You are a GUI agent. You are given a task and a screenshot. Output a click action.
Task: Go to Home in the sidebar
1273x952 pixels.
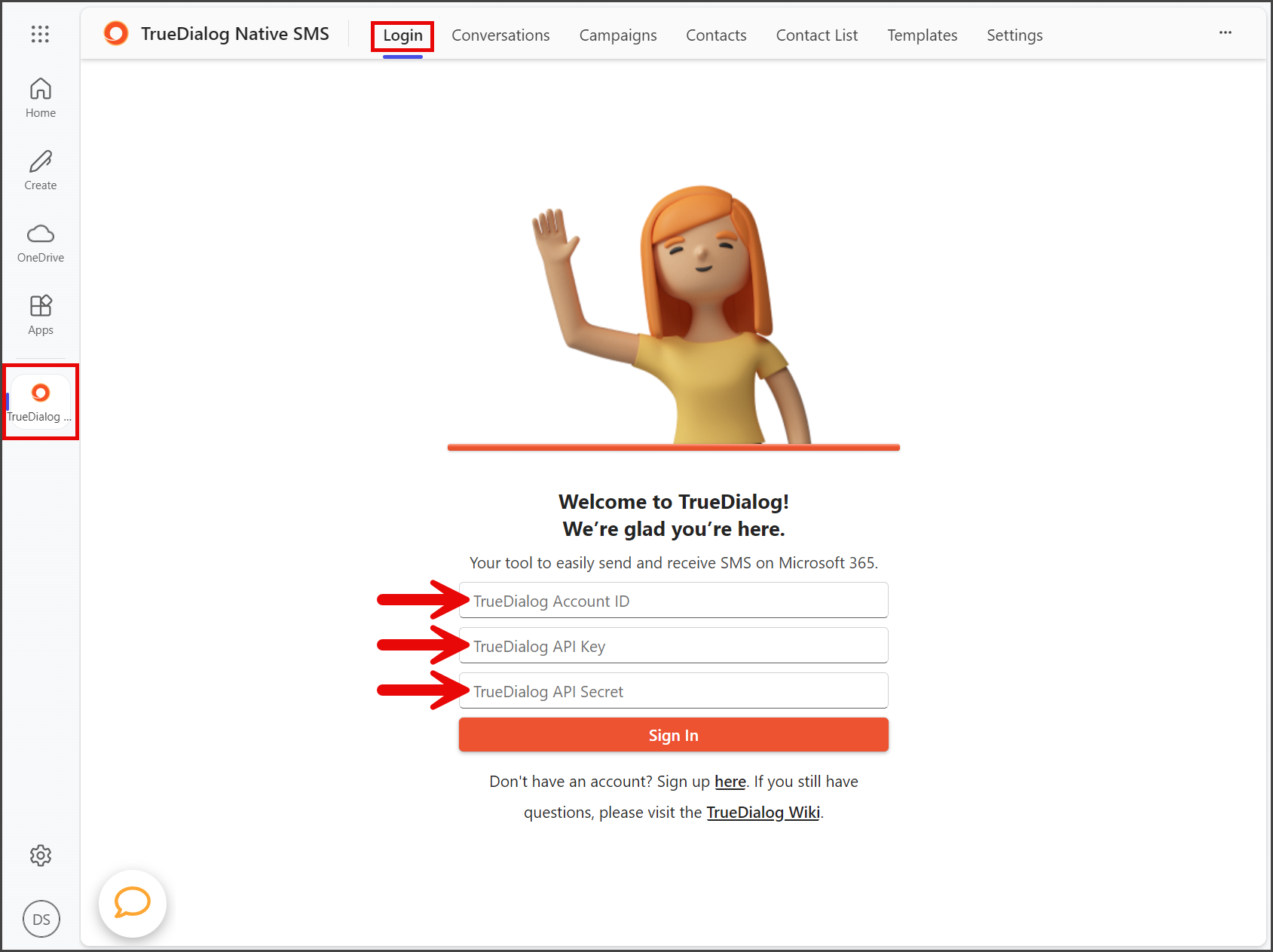tap(41, 98)
